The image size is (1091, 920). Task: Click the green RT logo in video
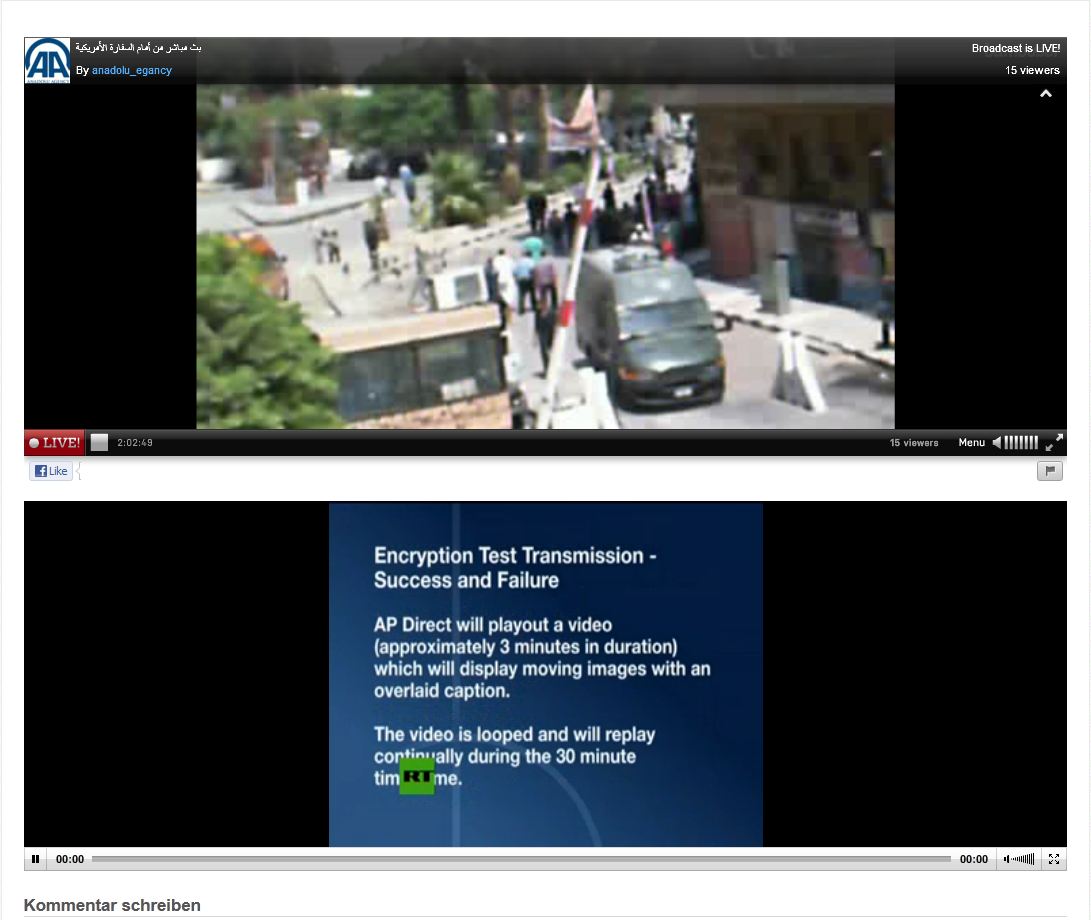tap(417, 776)
